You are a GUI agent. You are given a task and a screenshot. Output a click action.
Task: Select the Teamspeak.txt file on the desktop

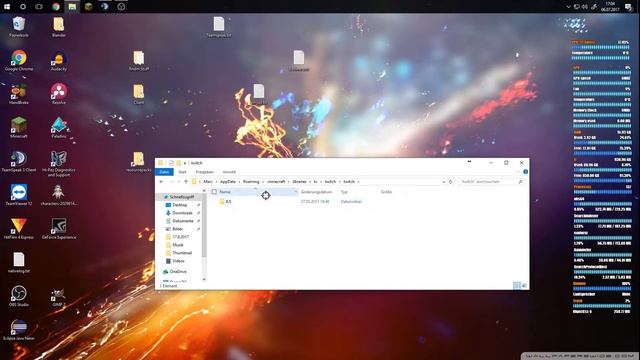coord(219,27)
